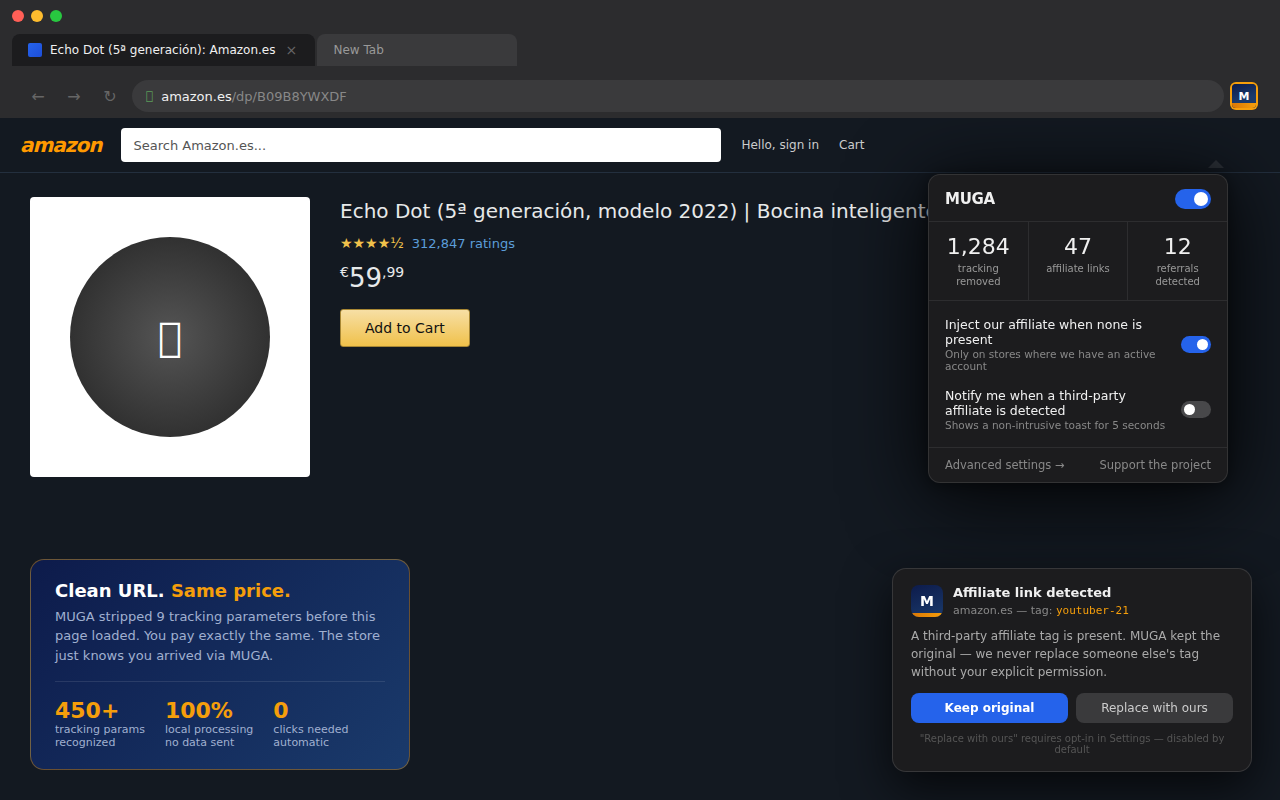Screen dimensions: 1280x800
Task: Click the macOS green maximize window button
Action: pyautogui.click(x=56, y=16)
